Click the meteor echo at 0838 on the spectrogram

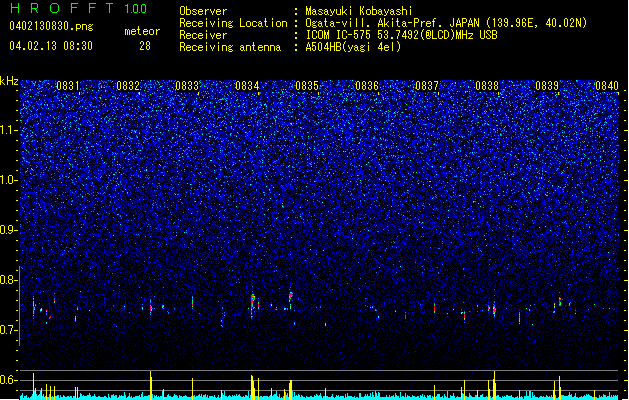point(494,309)
